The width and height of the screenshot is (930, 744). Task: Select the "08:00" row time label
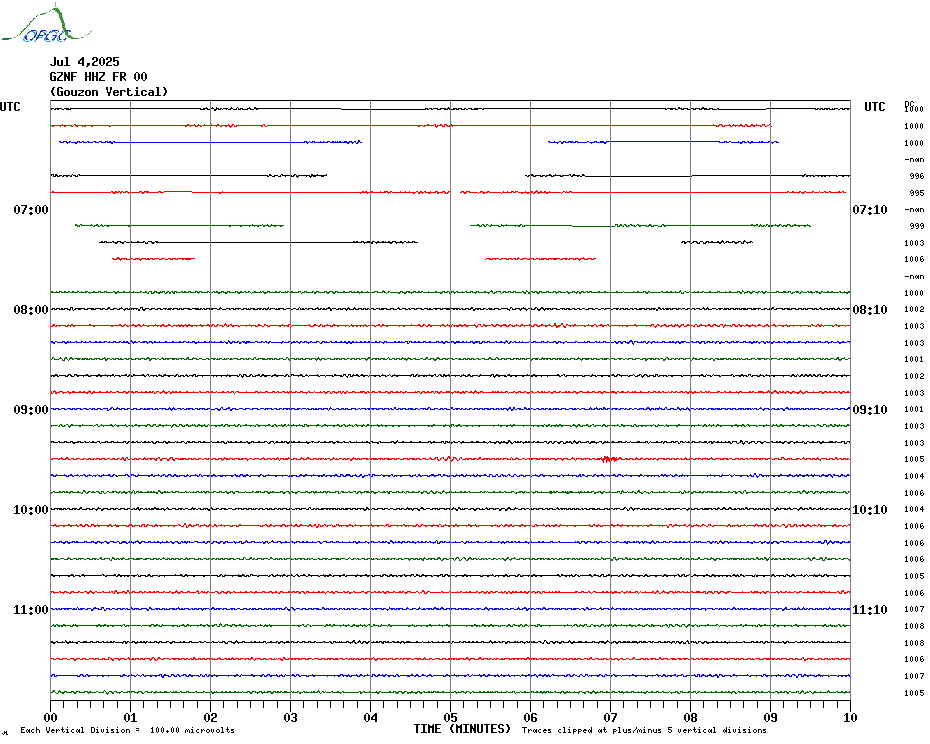(x=31, y=310)
